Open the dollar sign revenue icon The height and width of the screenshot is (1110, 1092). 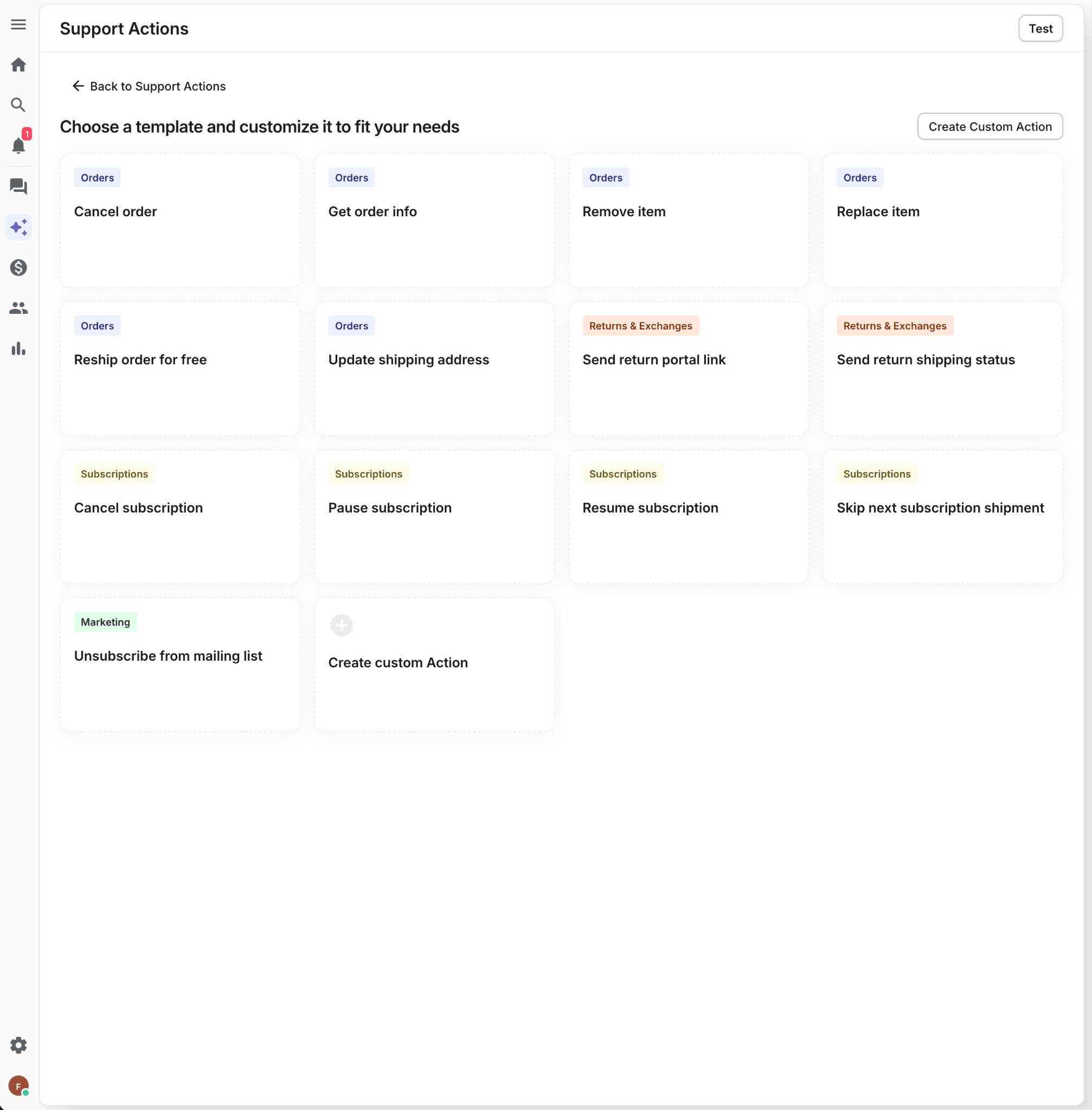pos(18,268)
